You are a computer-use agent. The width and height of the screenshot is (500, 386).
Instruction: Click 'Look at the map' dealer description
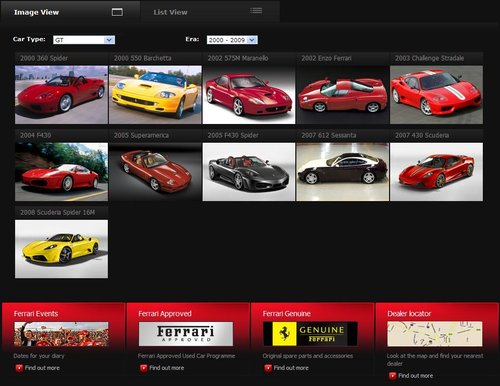435,360
